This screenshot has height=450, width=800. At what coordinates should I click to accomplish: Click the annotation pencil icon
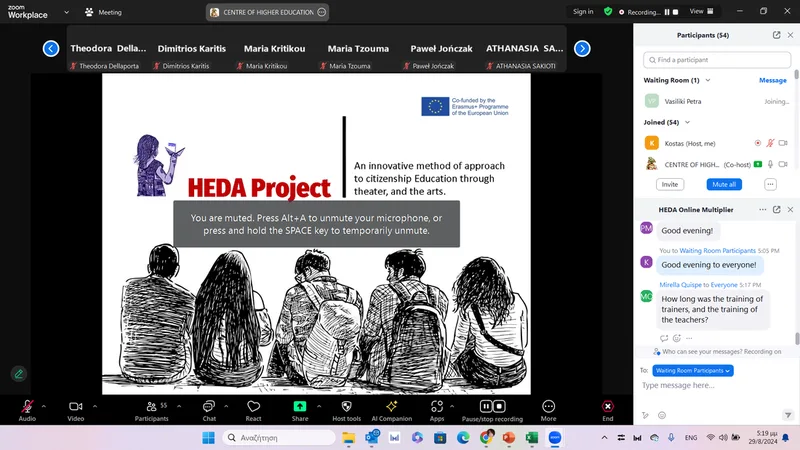click(x=19, y=374)
